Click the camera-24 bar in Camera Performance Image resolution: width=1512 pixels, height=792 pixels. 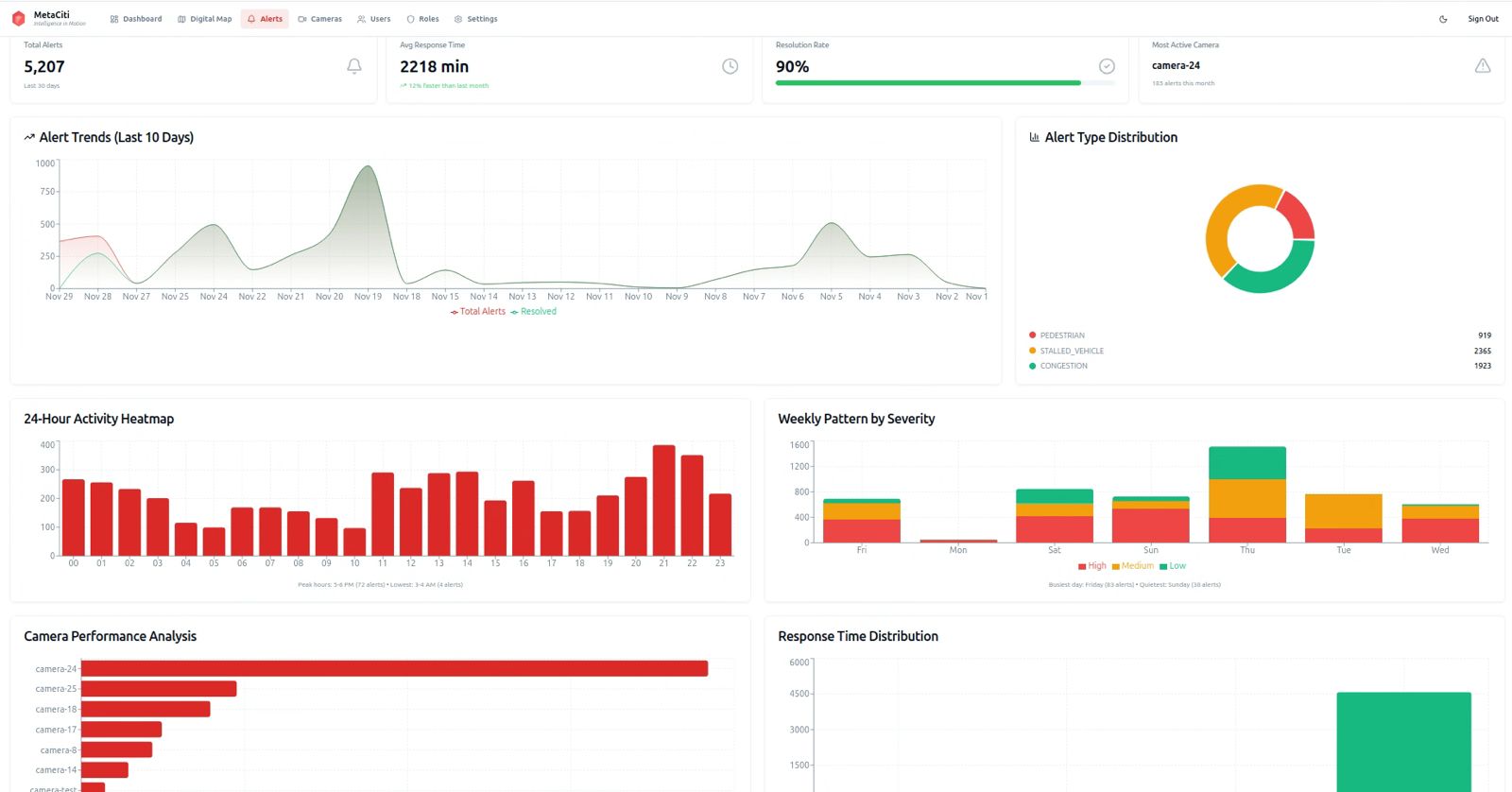pyautogui.click(x=394, y=669)
